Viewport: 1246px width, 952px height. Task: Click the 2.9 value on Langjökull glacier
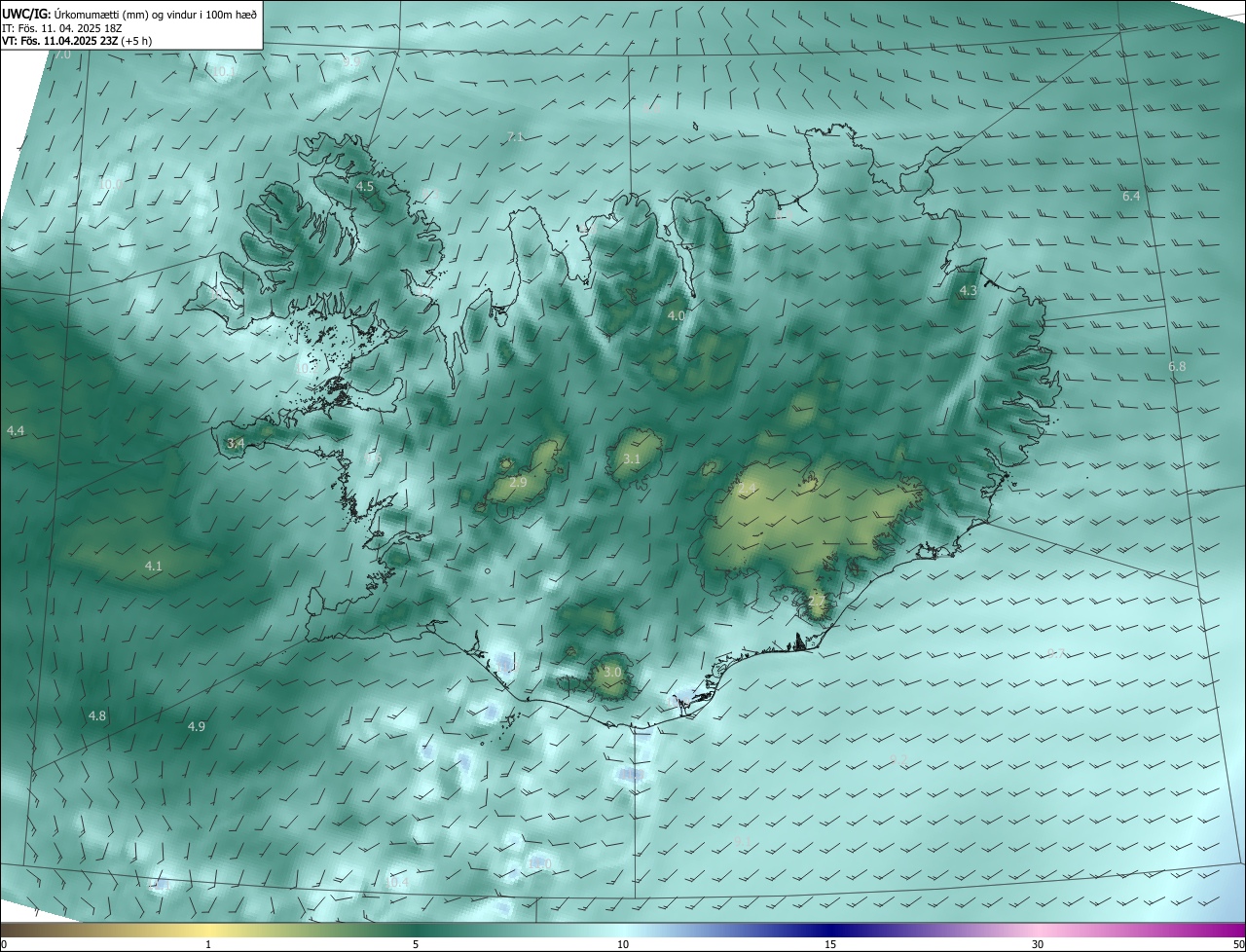[518, 482]
